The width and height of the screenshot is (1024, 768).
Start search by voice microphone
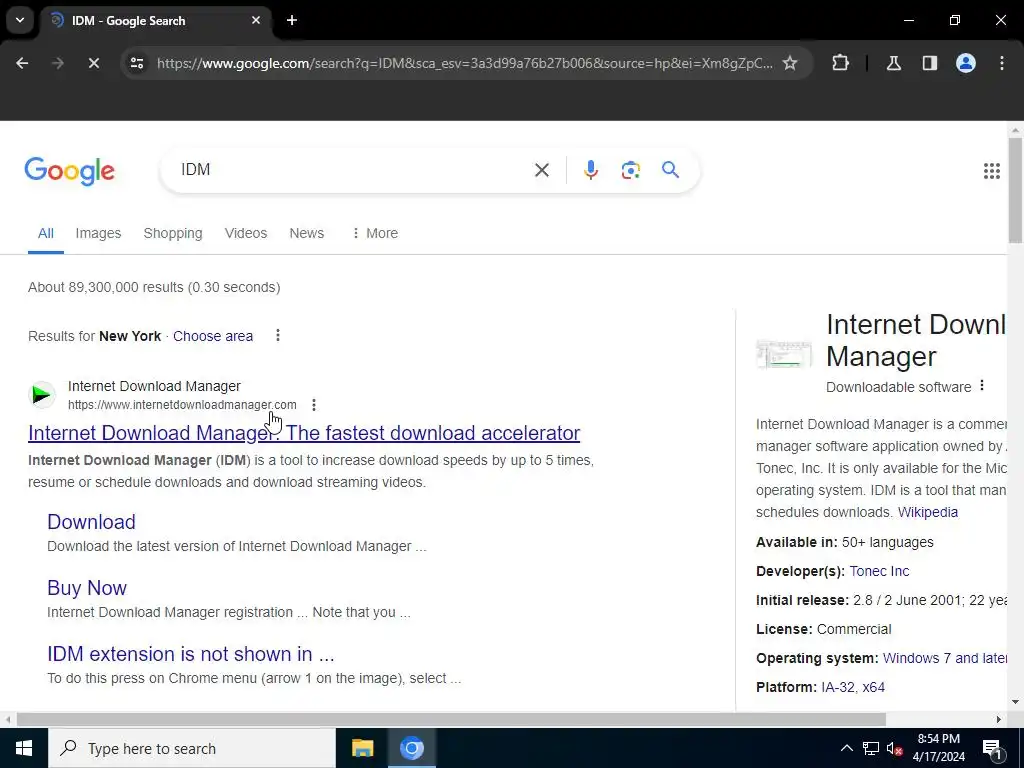[x=590, y=170]
